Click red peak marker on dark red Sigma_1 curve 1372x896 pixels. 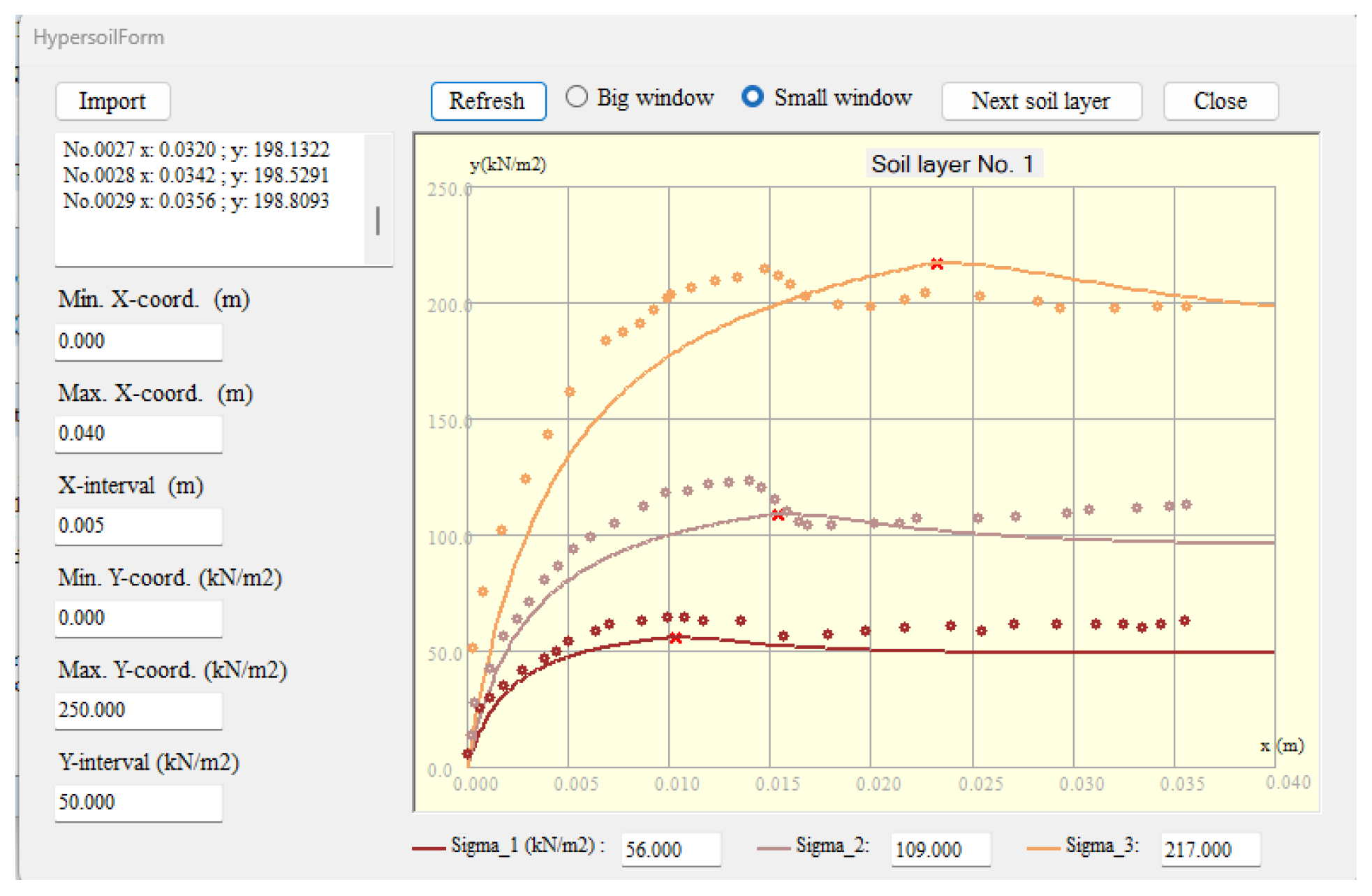[x=675, y=638]
